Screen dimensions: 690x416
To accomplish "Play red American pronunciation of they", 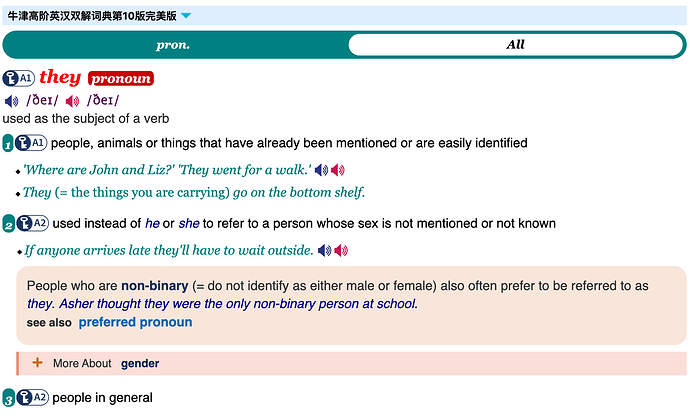I will click(72, 101).
